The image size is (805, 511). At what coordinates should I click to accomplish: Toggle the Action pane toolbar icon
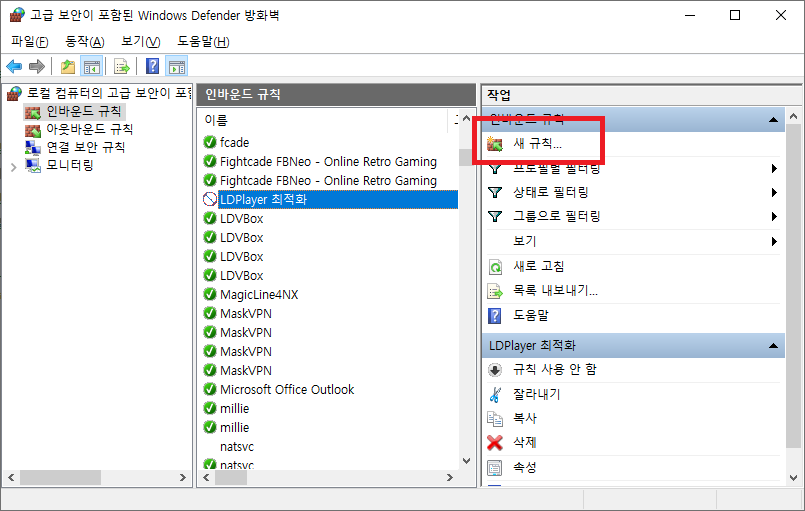[x=177, y=66]
